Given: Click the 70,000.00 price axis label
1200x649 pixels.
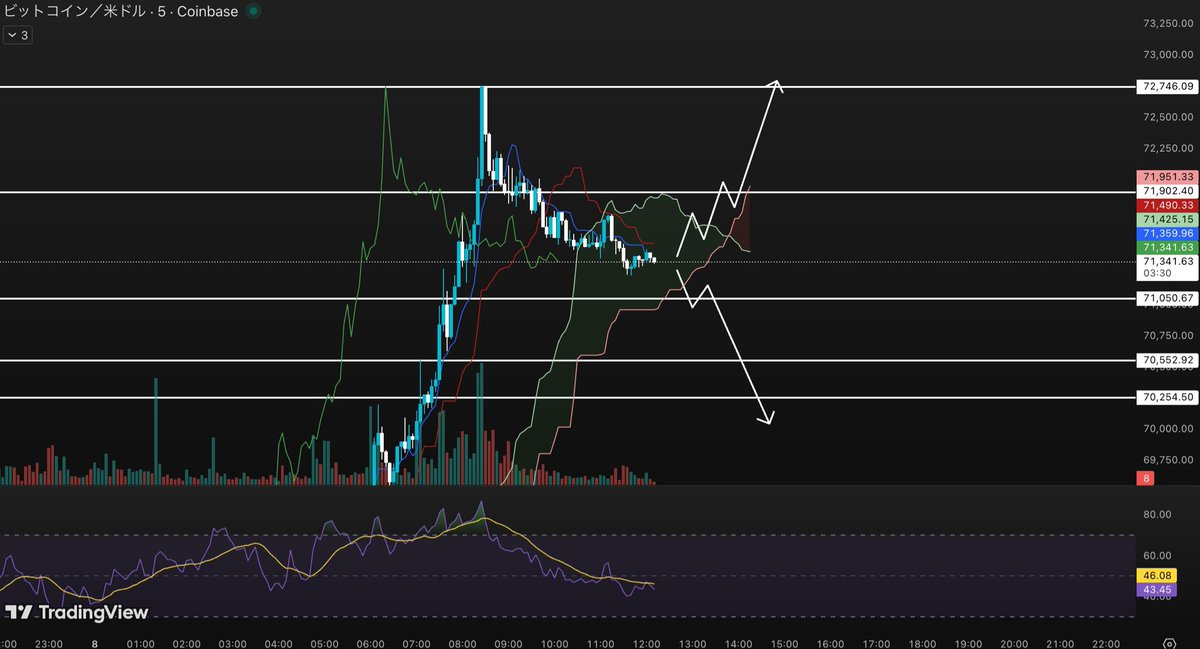Looking at the screenshot, I should (x=1170, y=428).
